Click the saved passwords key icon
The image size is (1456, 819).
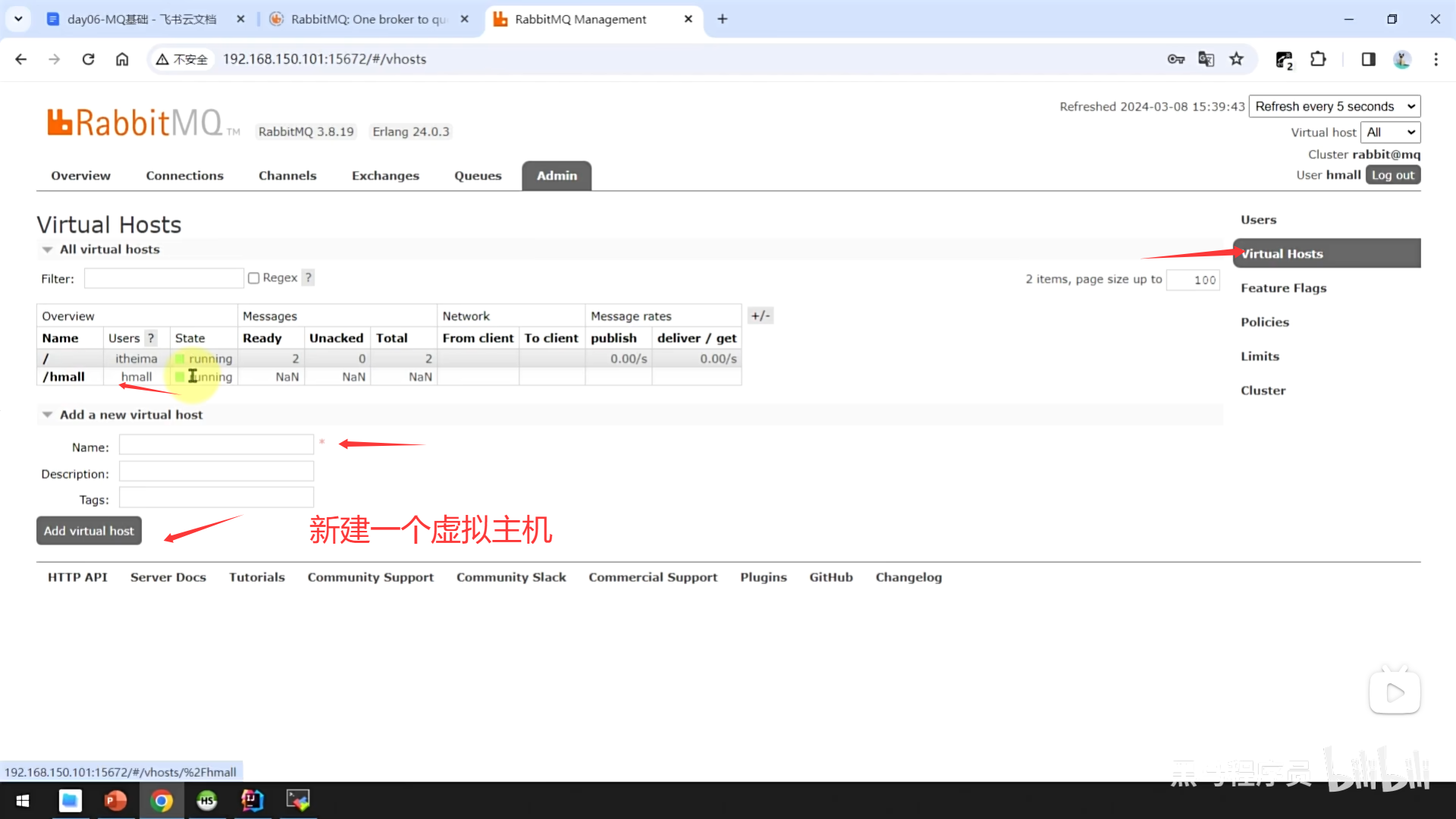click(1175, 59)
